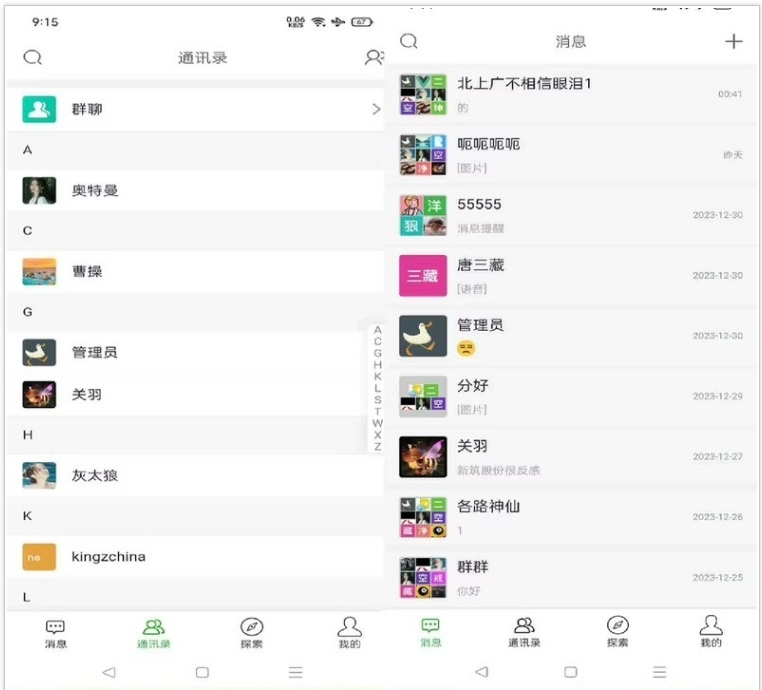The width and height of the screenshot is (762, 690).
Task: Switch to the 消息 tab on the left screen
Action: click(55, 634)
